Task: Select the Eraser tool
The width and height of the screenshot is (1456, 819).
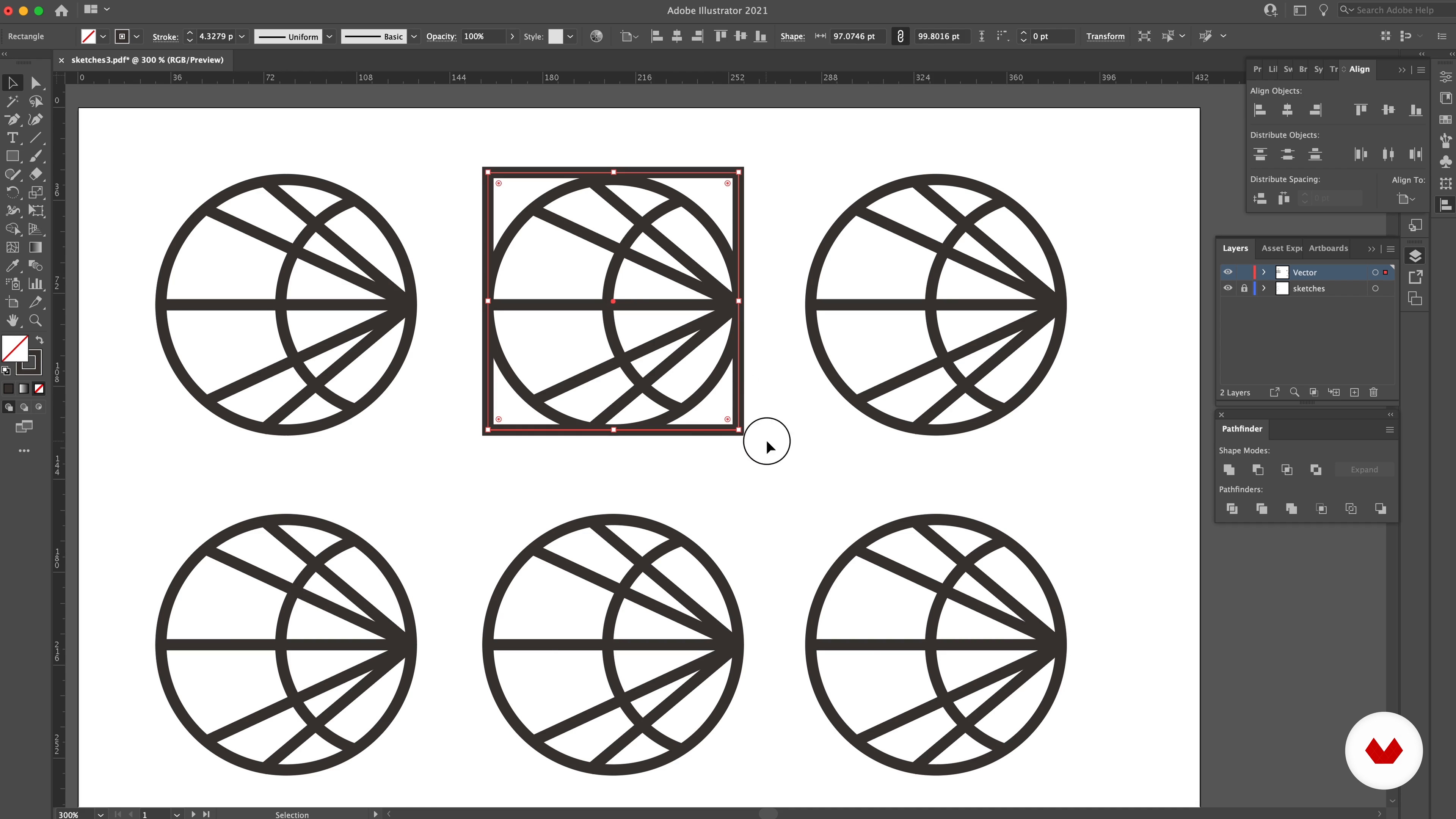Action: [36, 174]
